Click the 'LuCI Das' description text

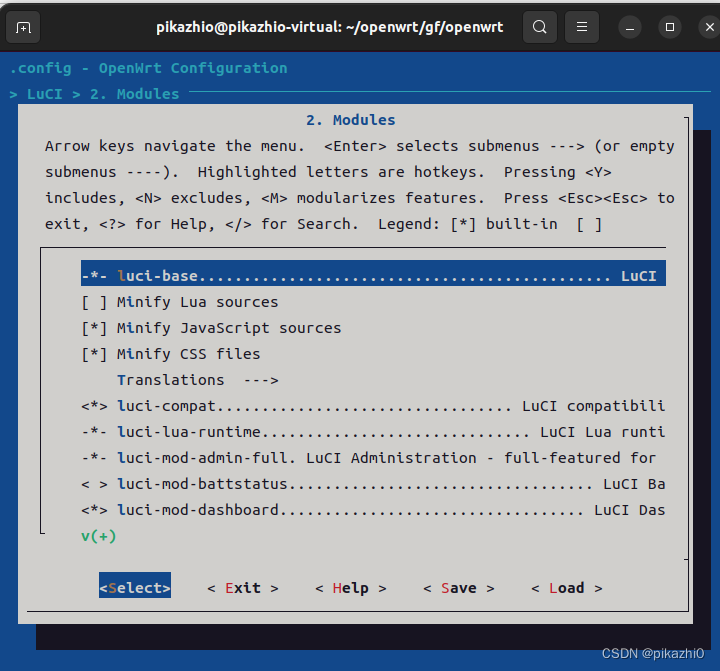point(630,510)
